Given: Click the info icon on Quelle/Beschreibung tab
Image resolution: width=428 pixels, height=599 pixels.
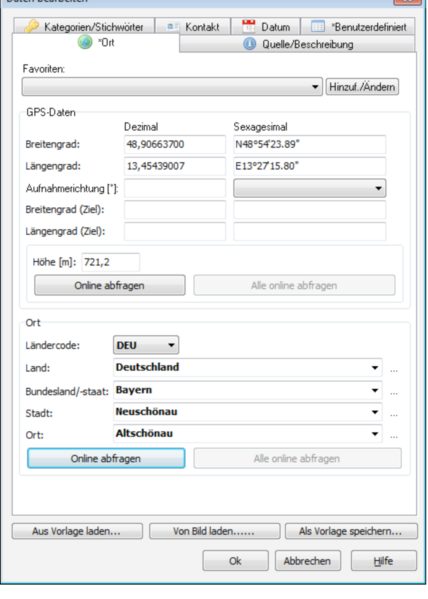Looking at the screenshot, I should pos(249,44).
